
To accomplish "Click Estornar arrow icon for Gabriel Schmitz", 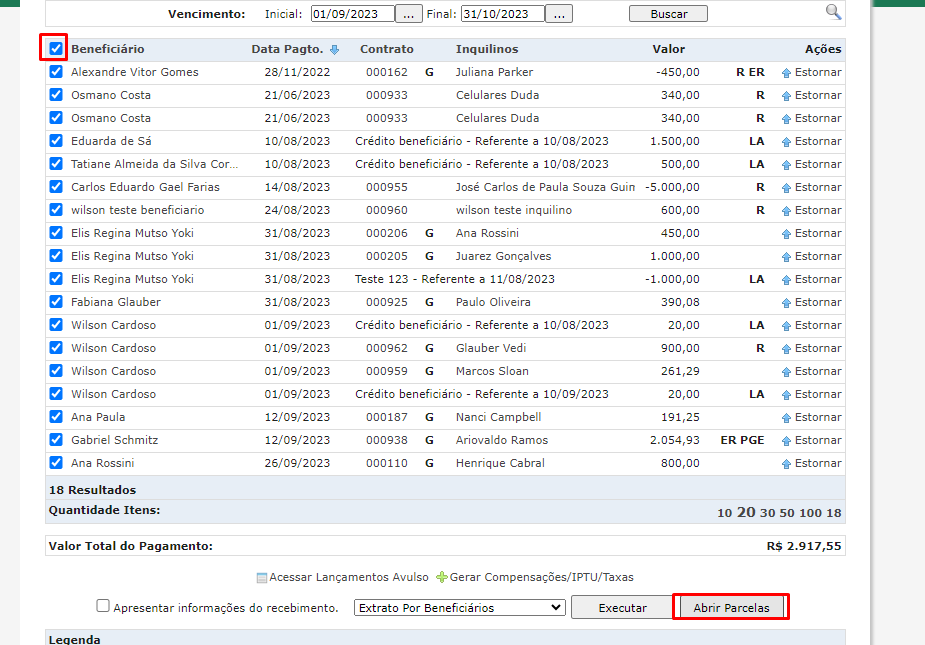I will (786, 441).
